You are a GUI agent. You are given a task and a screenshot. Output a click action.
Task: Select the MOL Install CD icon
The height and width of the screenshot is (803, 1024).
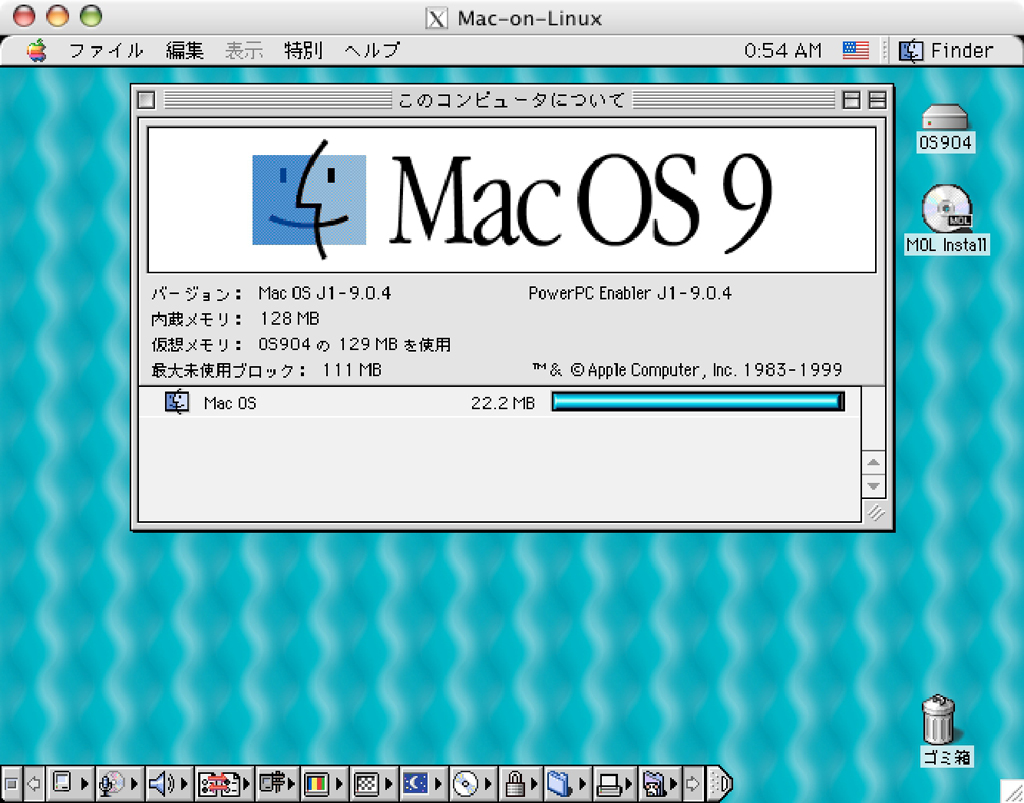(x=946, y=219)
